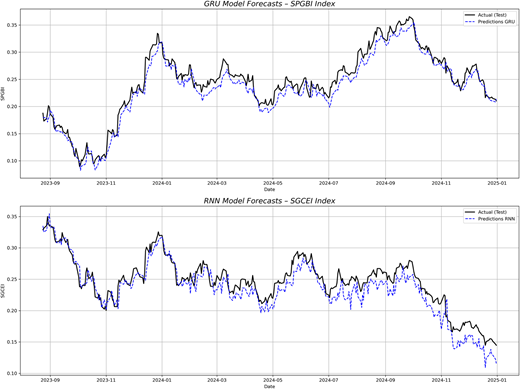Click y-tick '0.25' on SGCEI chart
The image size is (520, 389).
(12, 279)
